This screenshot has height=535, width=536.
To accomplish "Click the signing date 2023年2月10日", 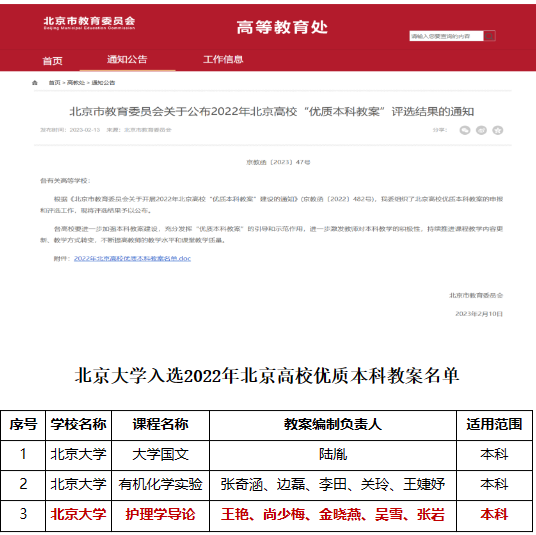I will pos(479,314).
